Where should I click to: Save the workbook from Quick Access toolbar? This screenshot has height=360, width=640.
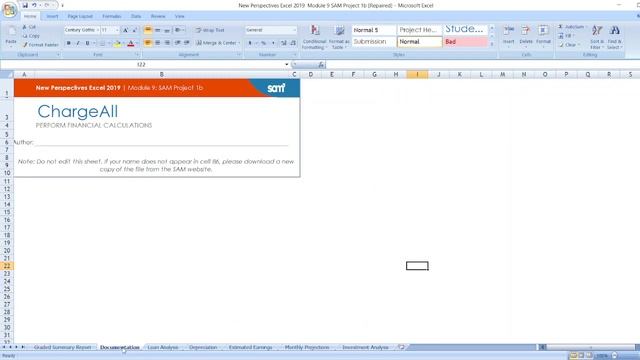(x=25, y=5)
